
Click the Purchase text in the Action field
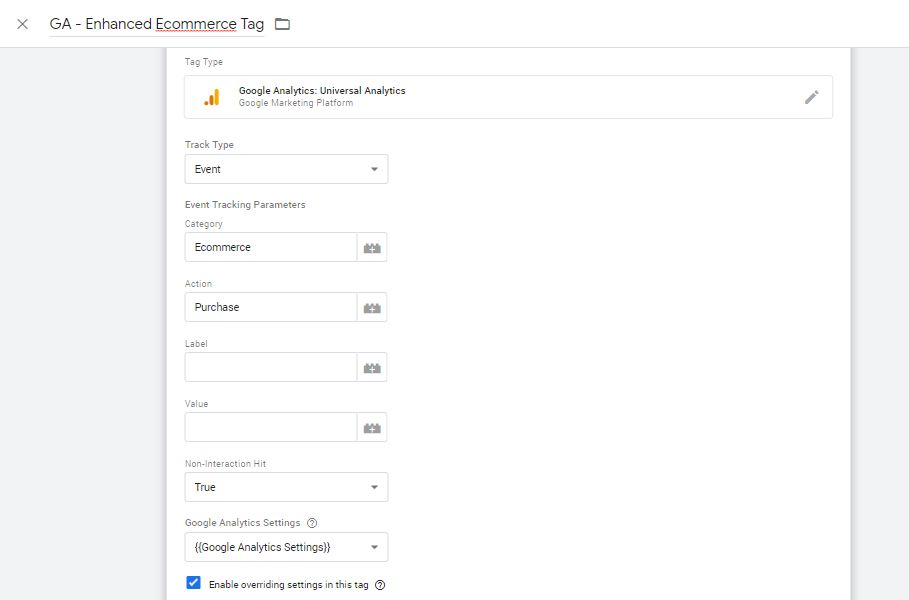[x=216, y=307]
